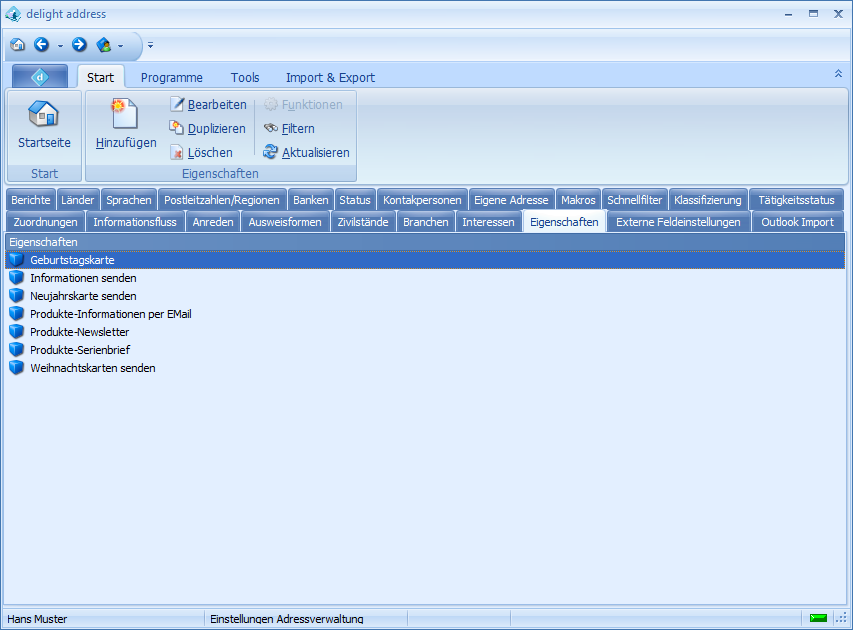Open the back button history dropdown arrow

(x=60, y=46)
